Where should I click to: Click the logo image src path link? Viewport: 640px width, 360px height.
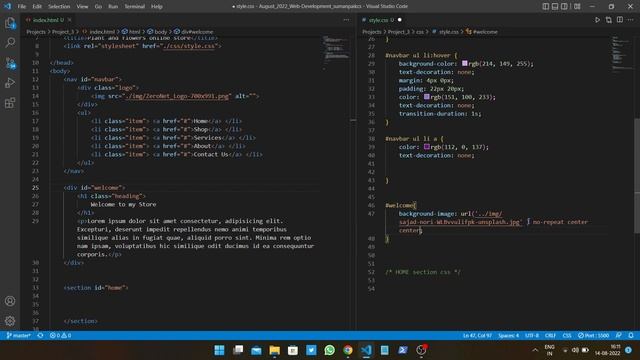[177, 96]
